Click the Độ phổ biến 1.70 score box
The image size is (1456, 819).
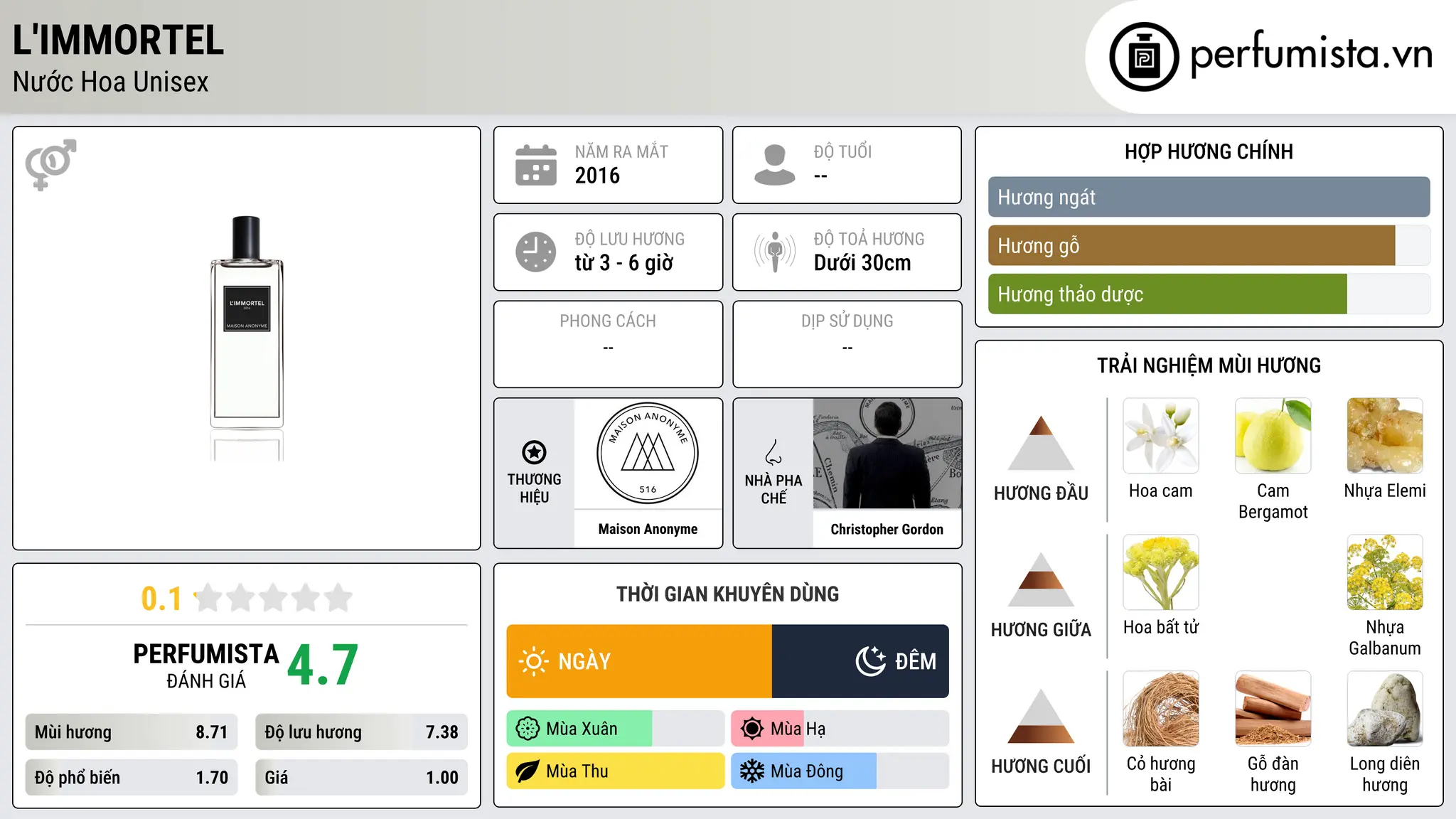tap(132, 778)
